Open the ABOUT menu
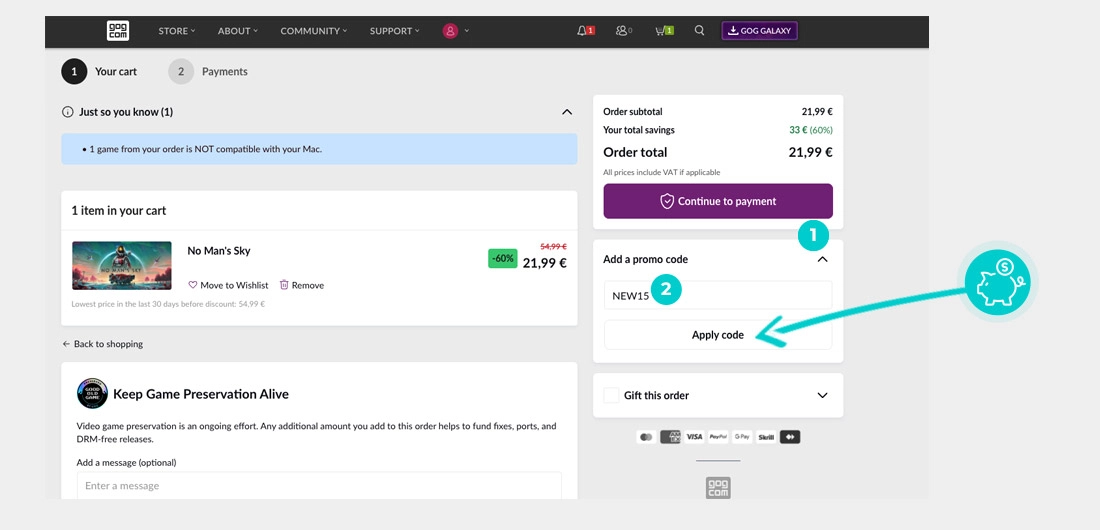Image resolution: width=1100 pixels, height=530 pixels. [238, 31]
